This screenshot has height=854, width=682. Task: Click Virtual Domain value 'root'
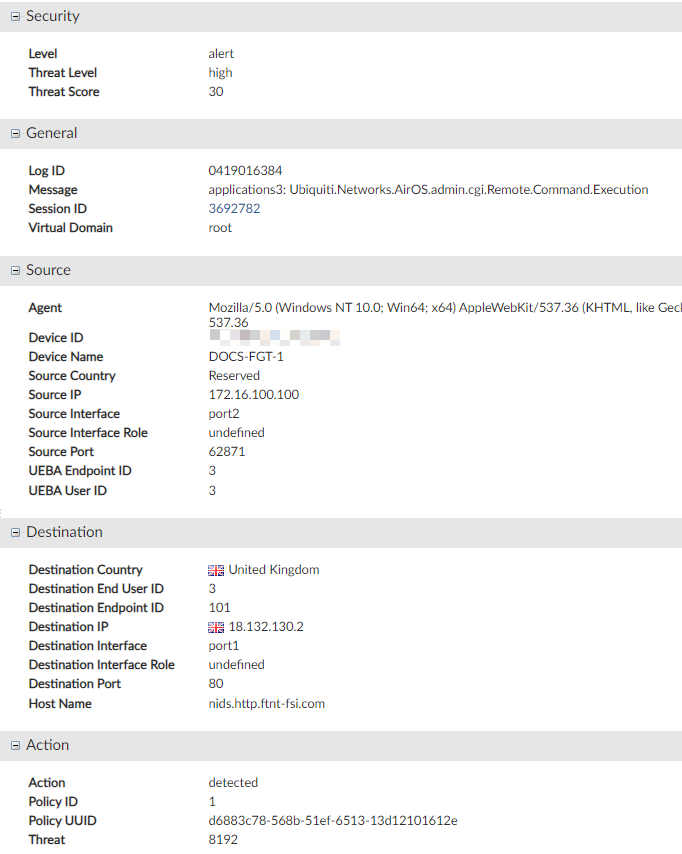[219, 227]
